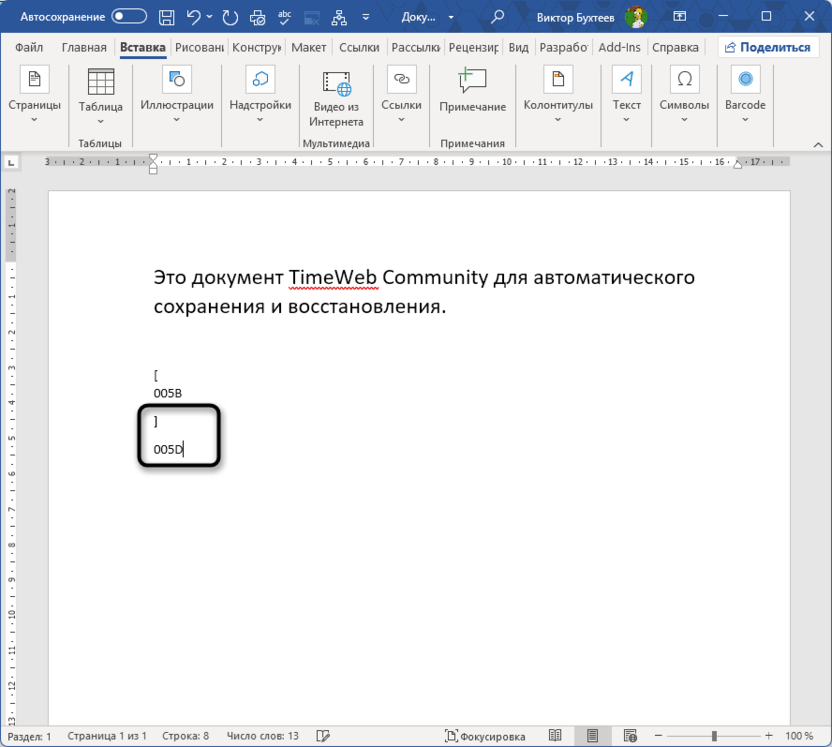Toggle the AutoSave switch
Screen dimensions: 832x747
129,16
